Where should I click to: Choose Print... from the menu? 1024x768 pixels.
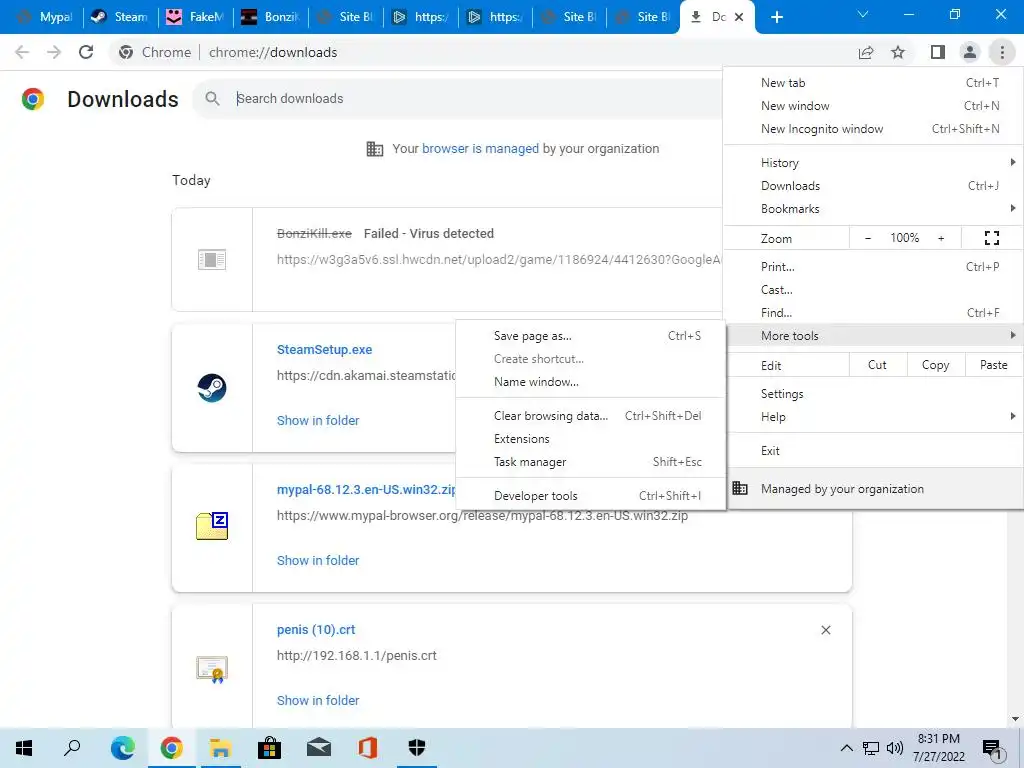tap(873, 266)
